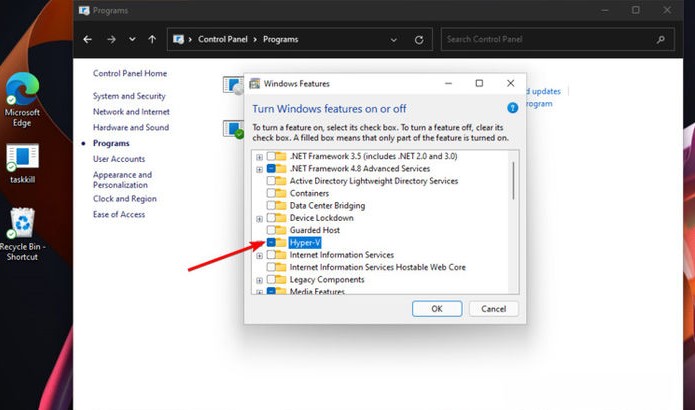Click the features list scrollbar thumb
Screen dimensions: 695x410
[x=513, y=180]
